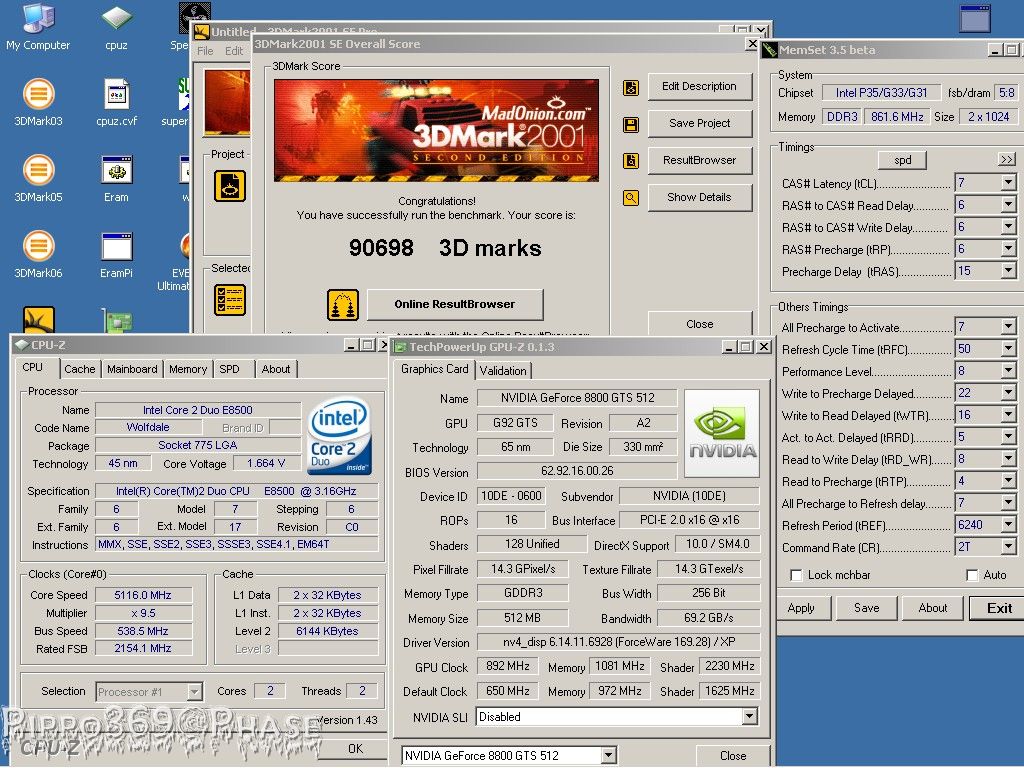Click the spd button in MemSet
The image size is (1024, 768).
pos(903,160)
